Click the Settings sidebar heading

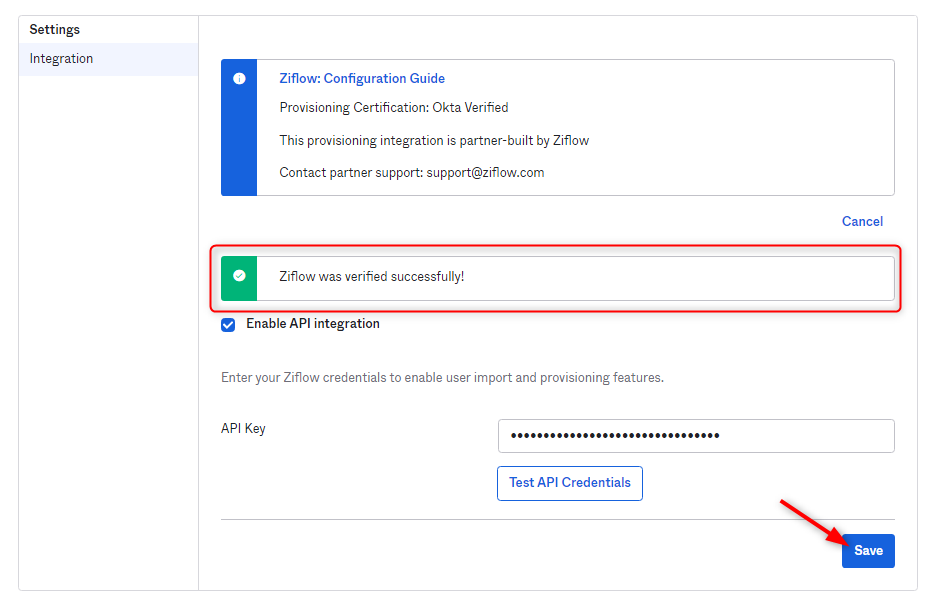(55, 30)
